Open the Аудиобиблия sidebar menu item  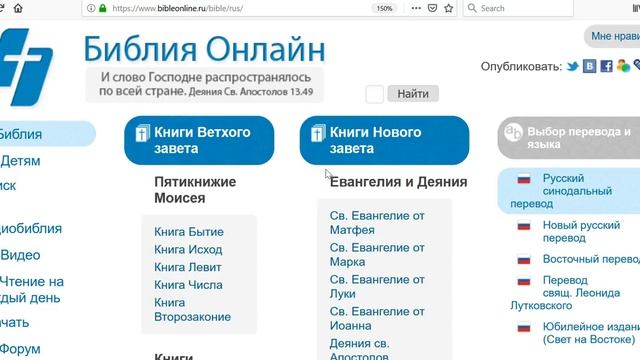[x=31, y=229]
